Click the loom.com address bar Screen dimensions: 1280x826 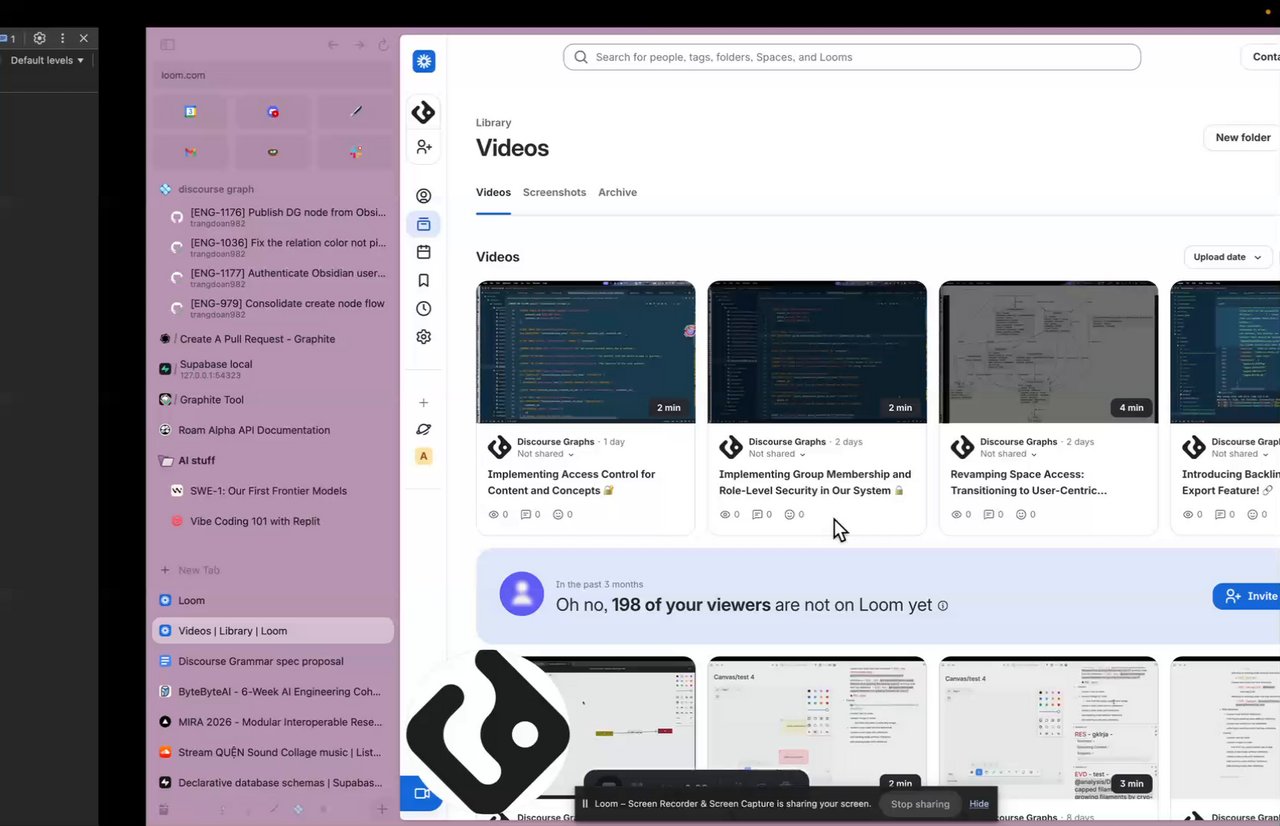pos(272,75)
